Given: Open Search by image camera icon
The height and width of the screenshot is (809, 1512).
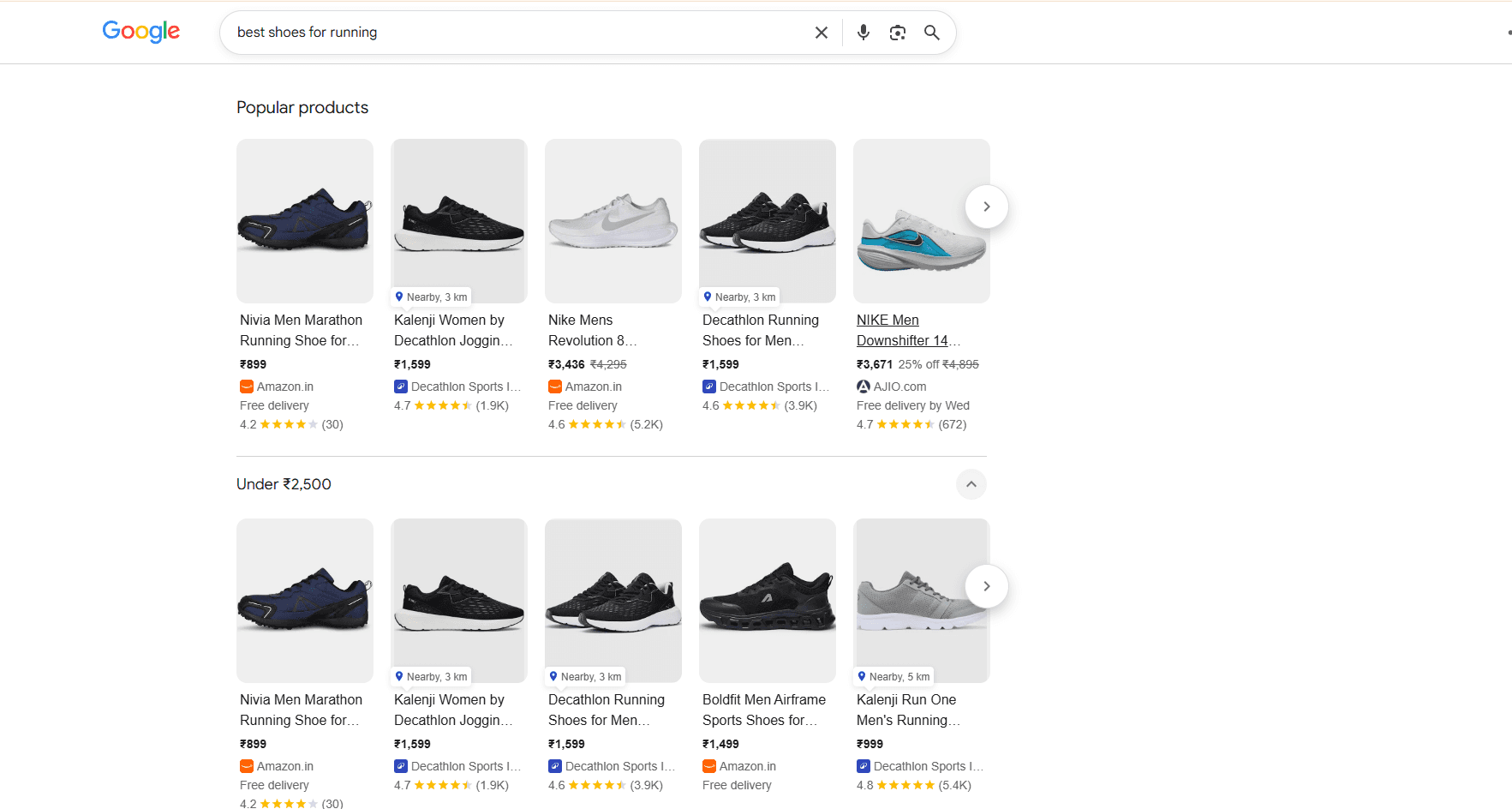Looking at the screenshot, I should pos(898,33).
